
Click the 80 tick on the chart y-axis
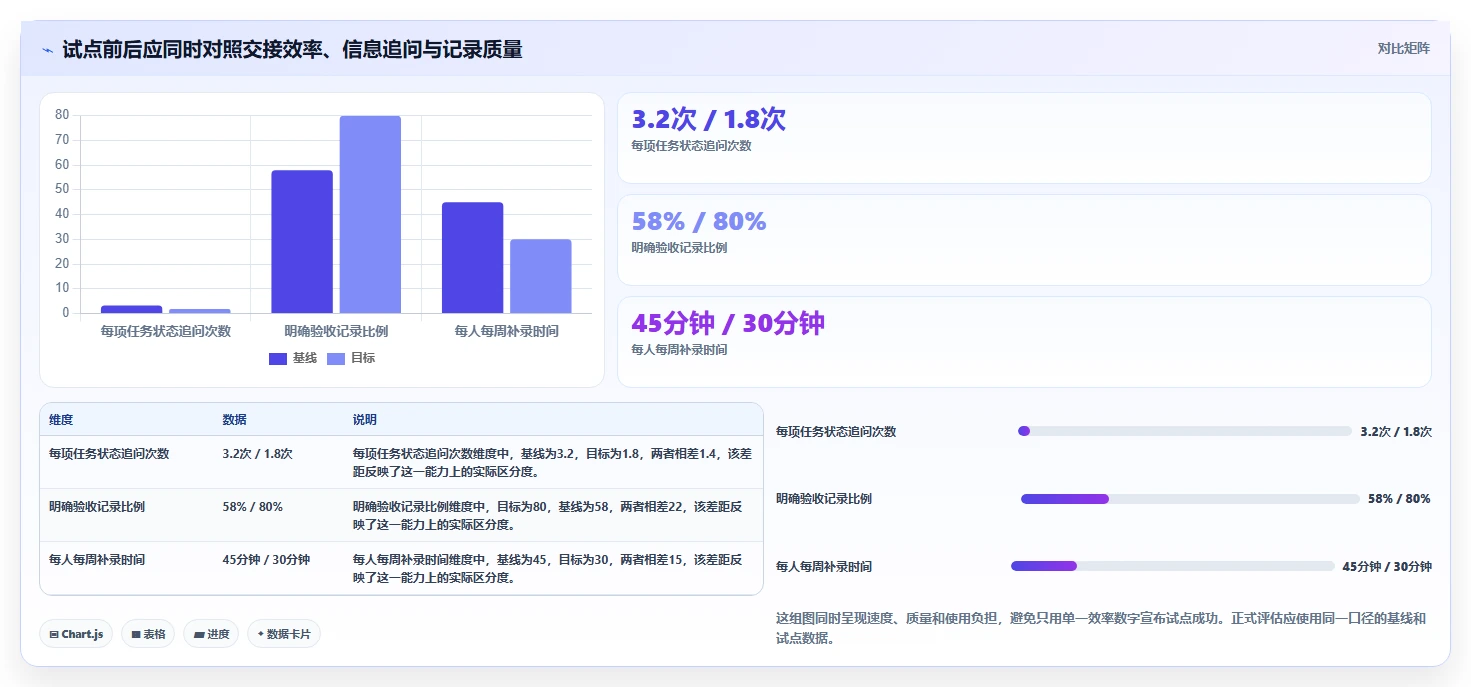62,115
